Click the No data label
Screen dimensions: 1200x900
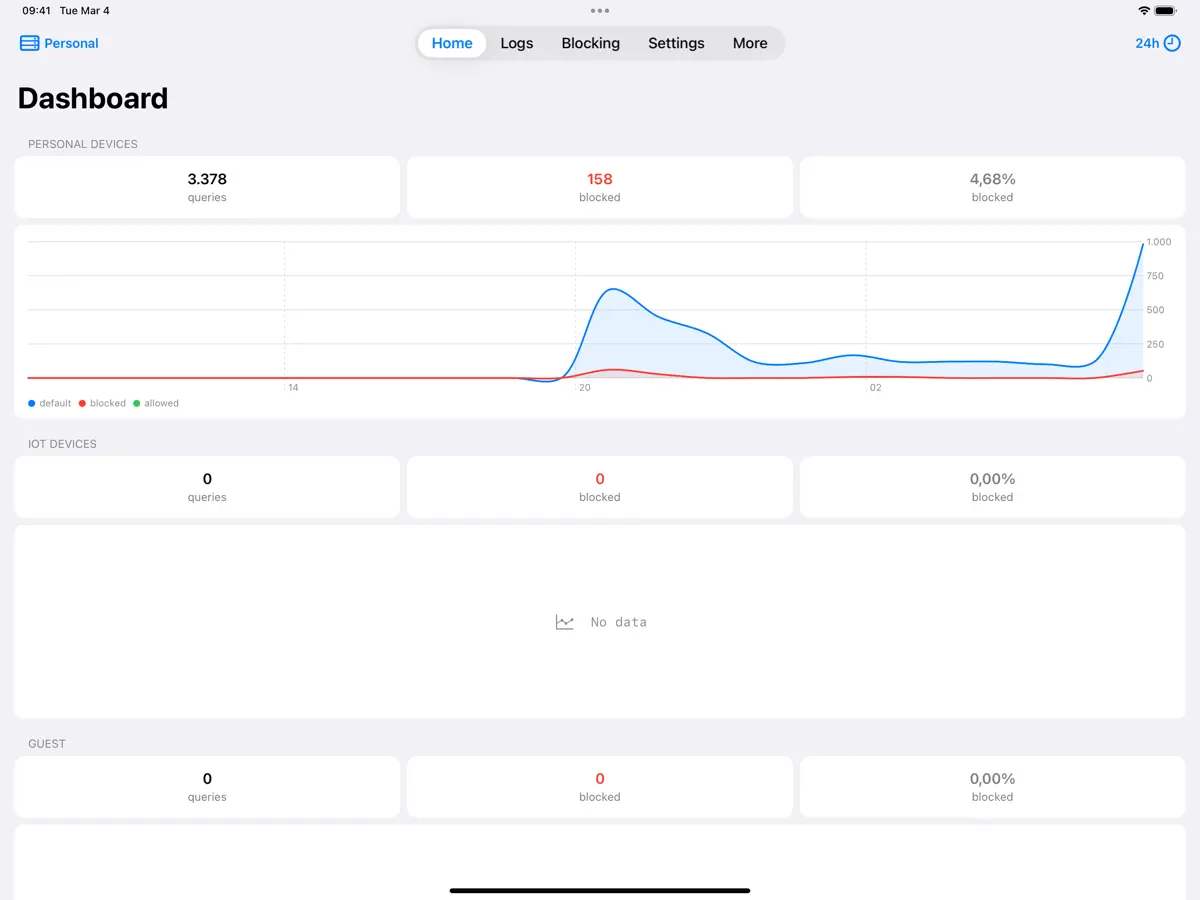619,622
